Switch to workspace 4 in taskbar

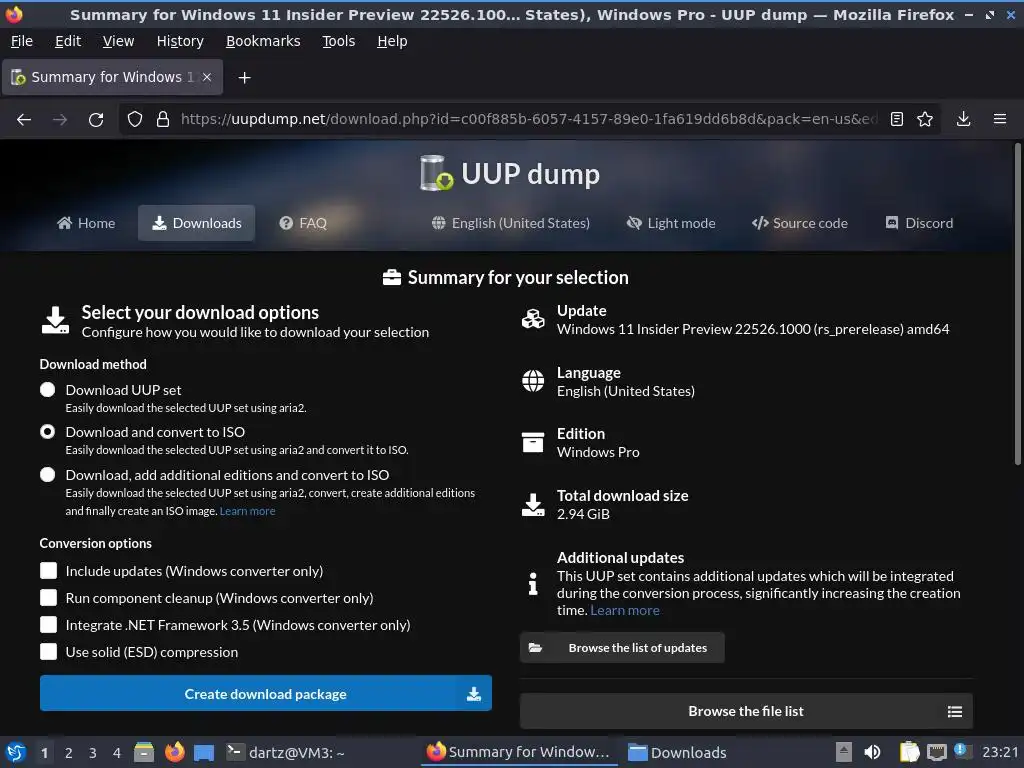point(116,753)
